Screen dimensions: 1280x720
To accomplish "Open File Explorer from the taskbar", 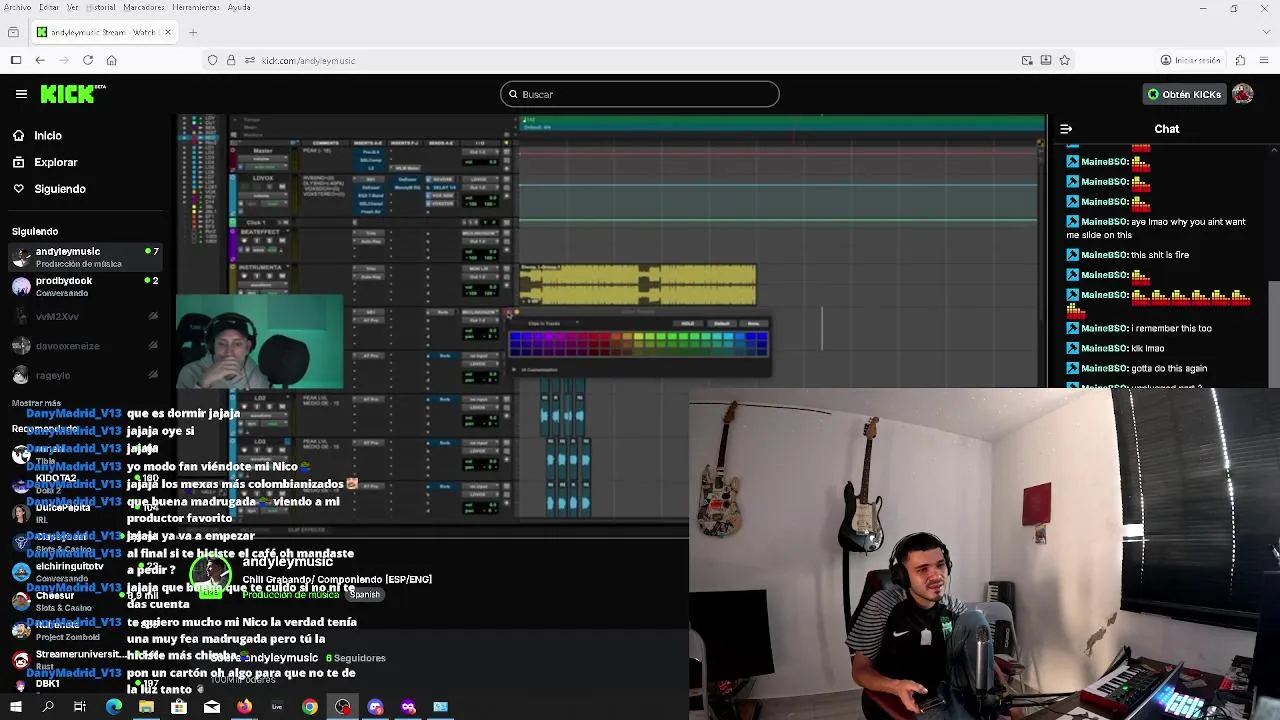I will [x=146, y=707].
